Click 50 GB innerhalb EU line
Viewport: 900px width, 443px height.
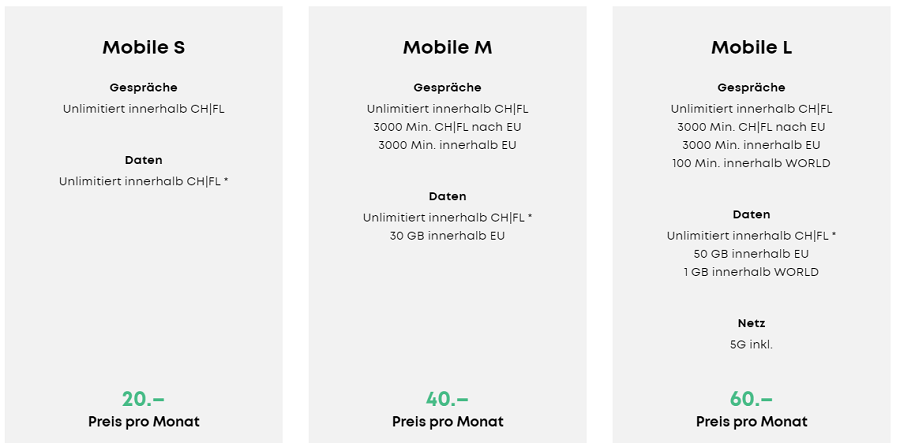tap(751, 254)
